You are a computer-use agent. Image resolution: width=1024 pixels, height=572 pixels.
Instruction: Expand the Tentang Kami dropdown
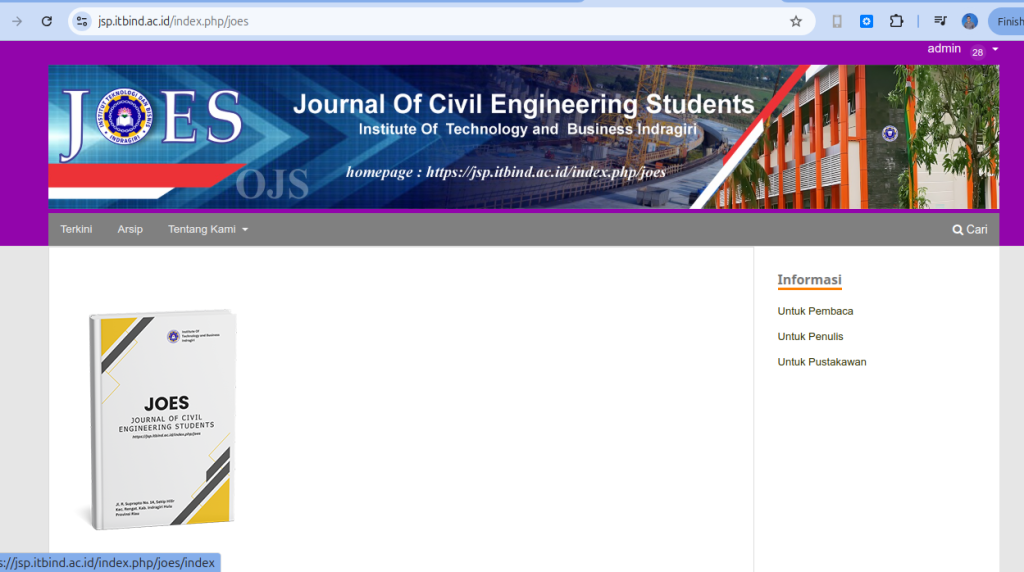[208, 229]
